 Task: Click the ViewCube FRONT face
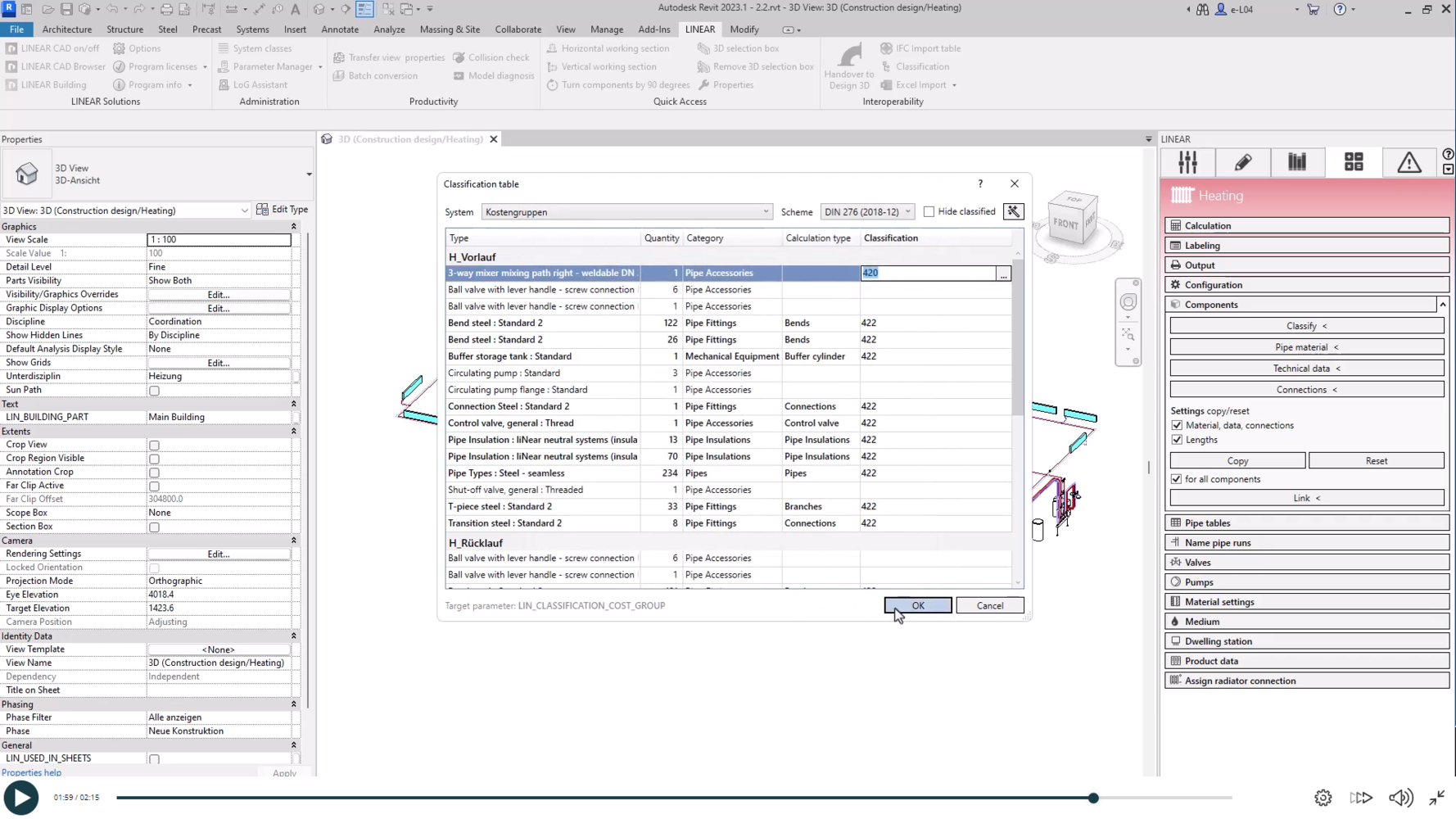(1065, 223)
